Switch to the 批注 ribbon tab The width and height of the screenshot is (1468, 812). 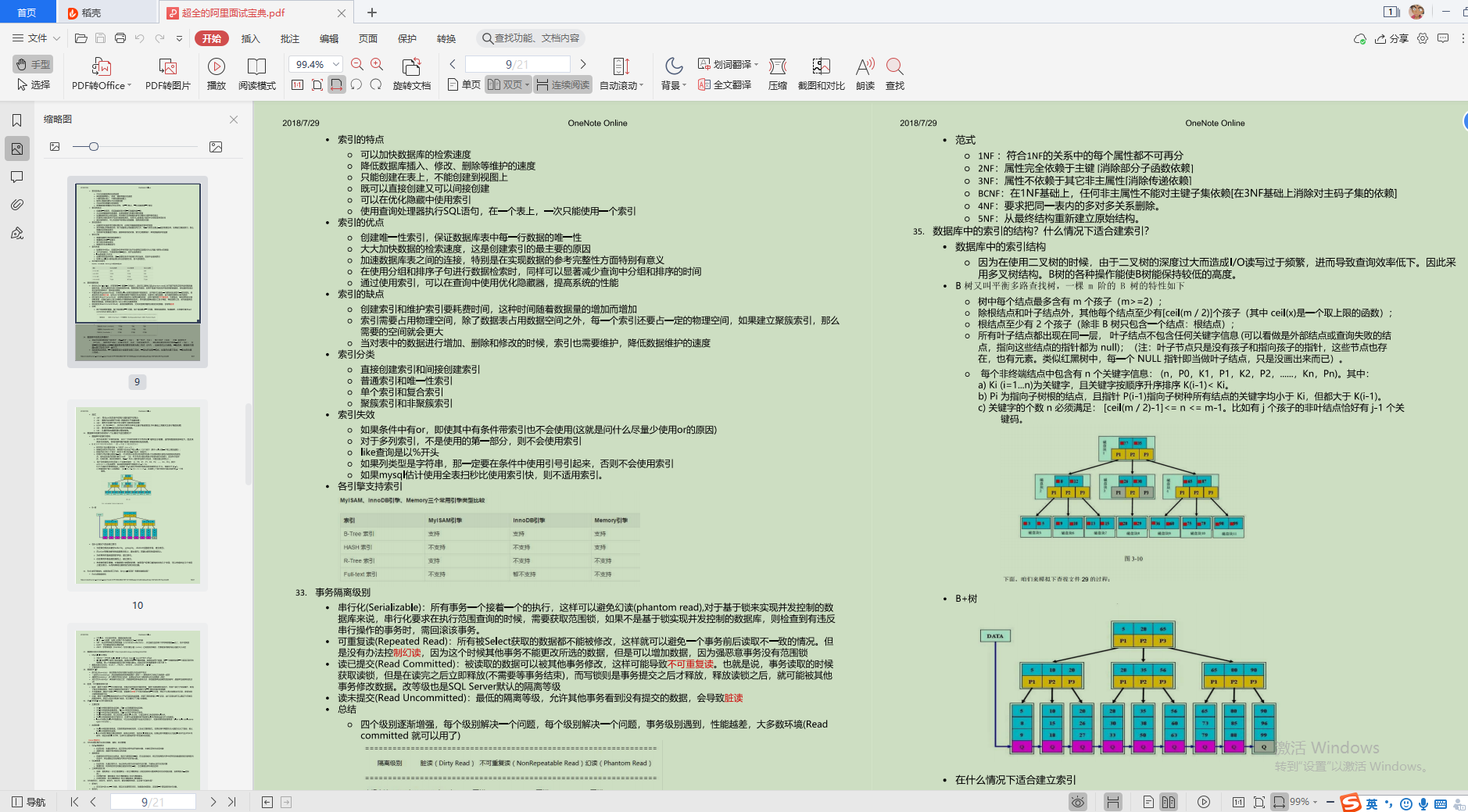pos(290,38)
